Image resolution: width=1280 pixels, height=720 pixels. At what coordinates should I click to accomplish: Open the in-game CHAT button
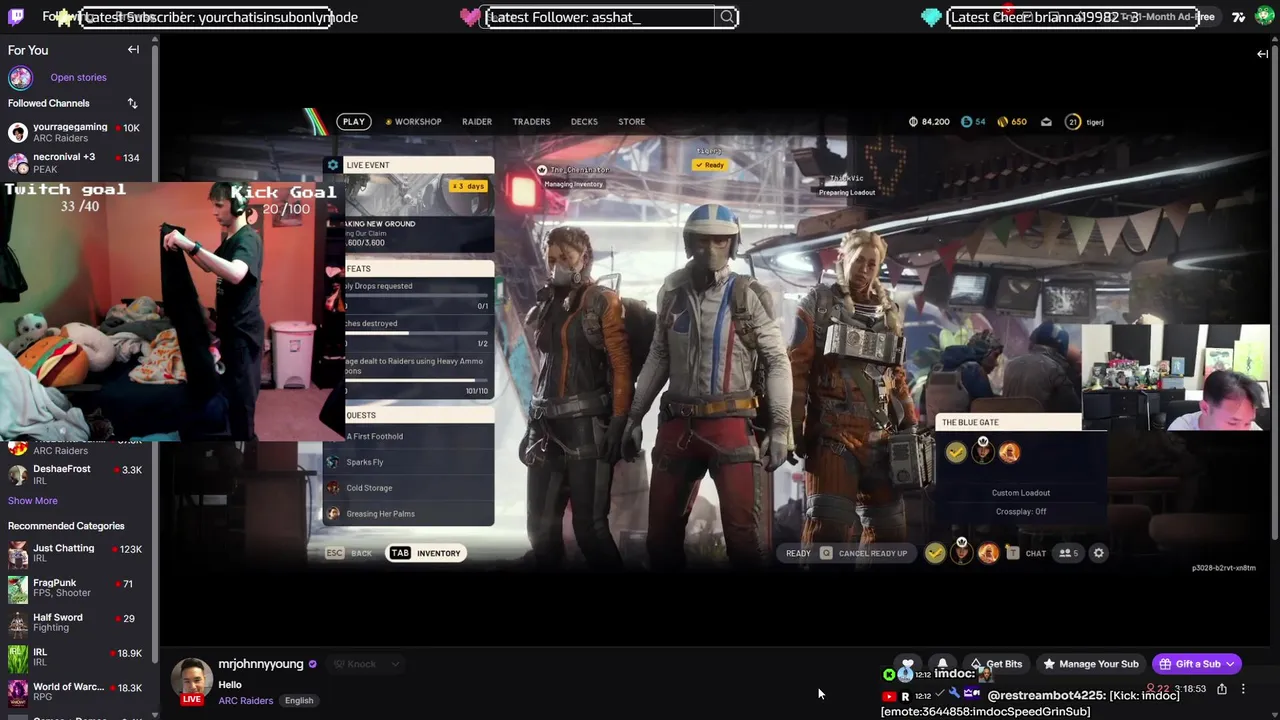pyautogui.click(x=1027, y=553)
